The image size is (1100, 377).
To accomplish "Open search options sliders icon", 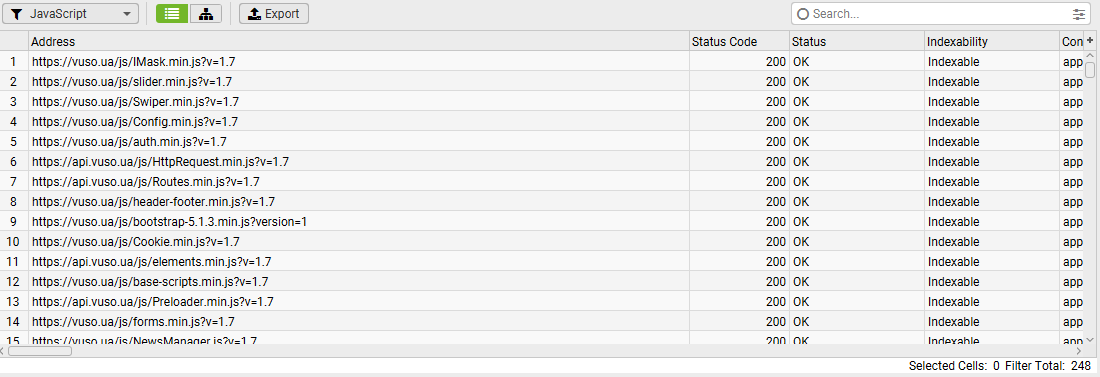I will pyautogui.click(x=1078, y=13).
